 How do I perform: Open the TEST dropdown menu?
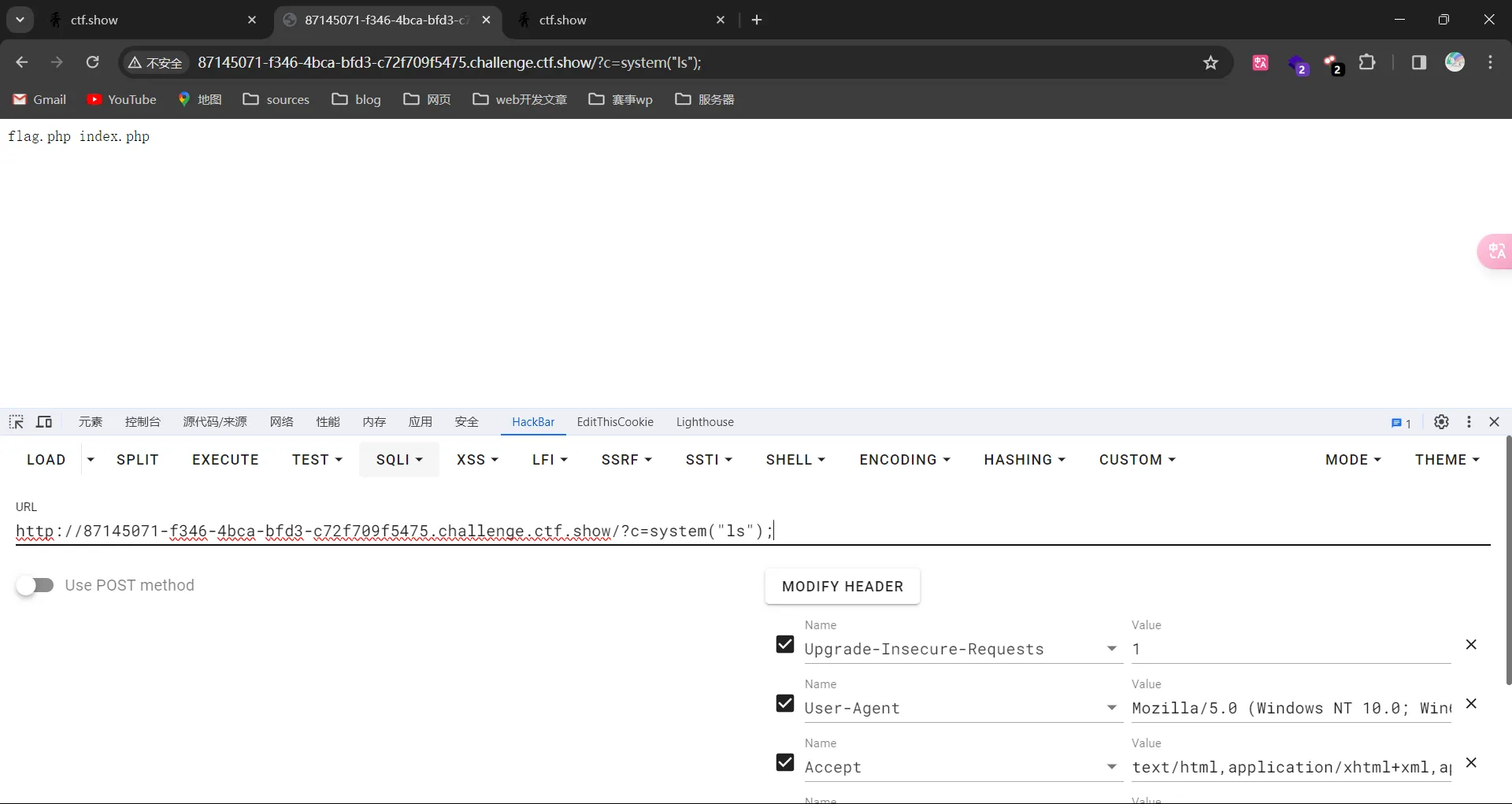(x=317, y=460)
